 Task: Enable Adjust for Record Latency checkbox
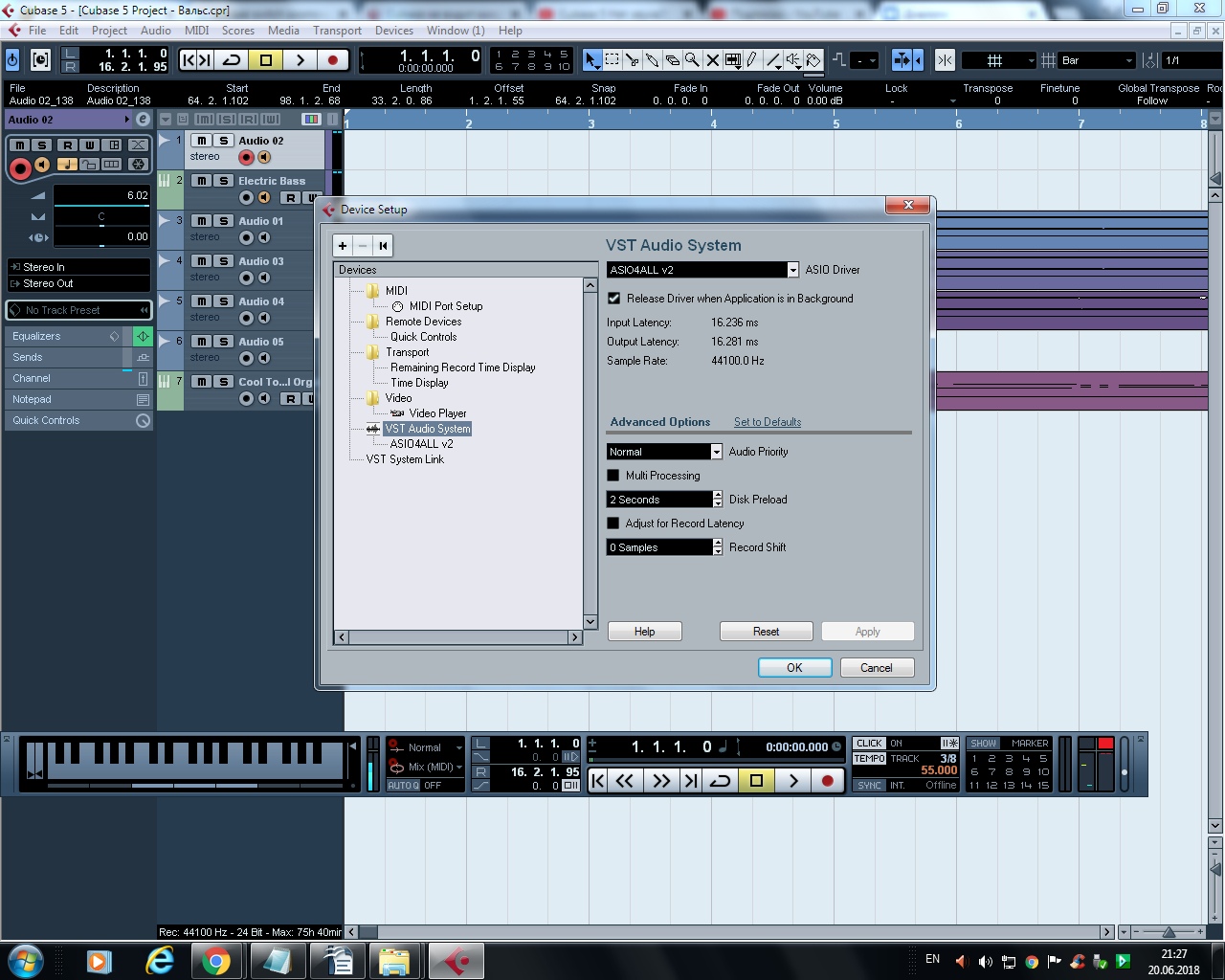[613, 523]
